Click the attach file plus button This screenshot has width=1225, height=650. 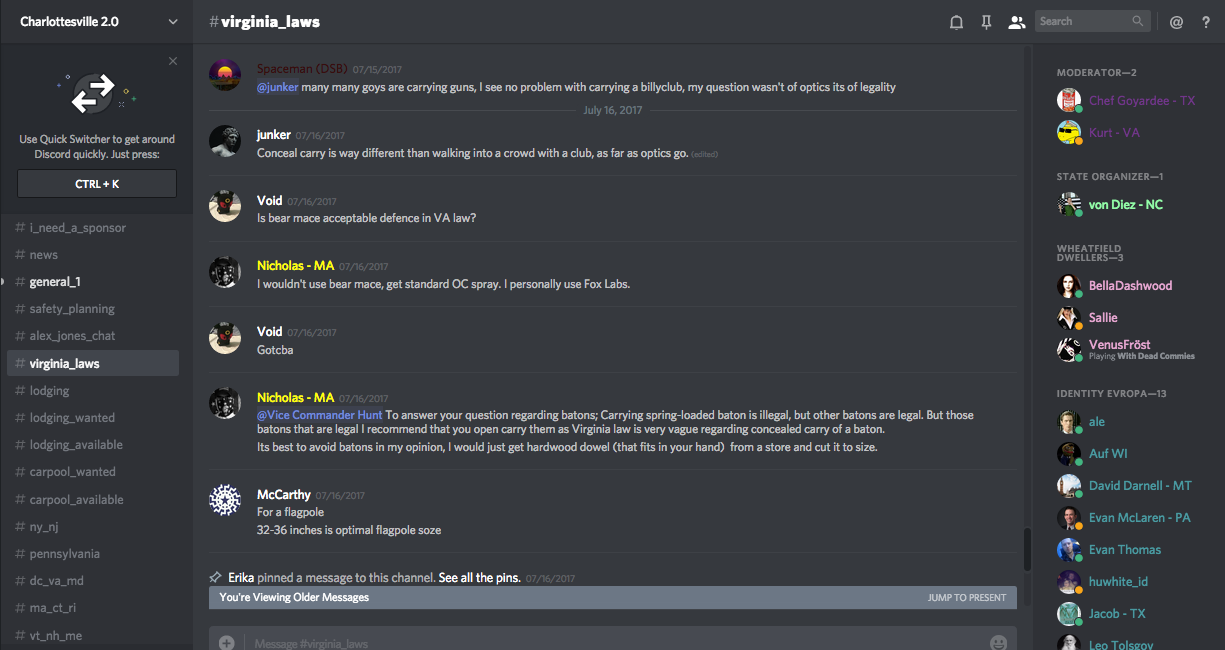click(227, 642)
